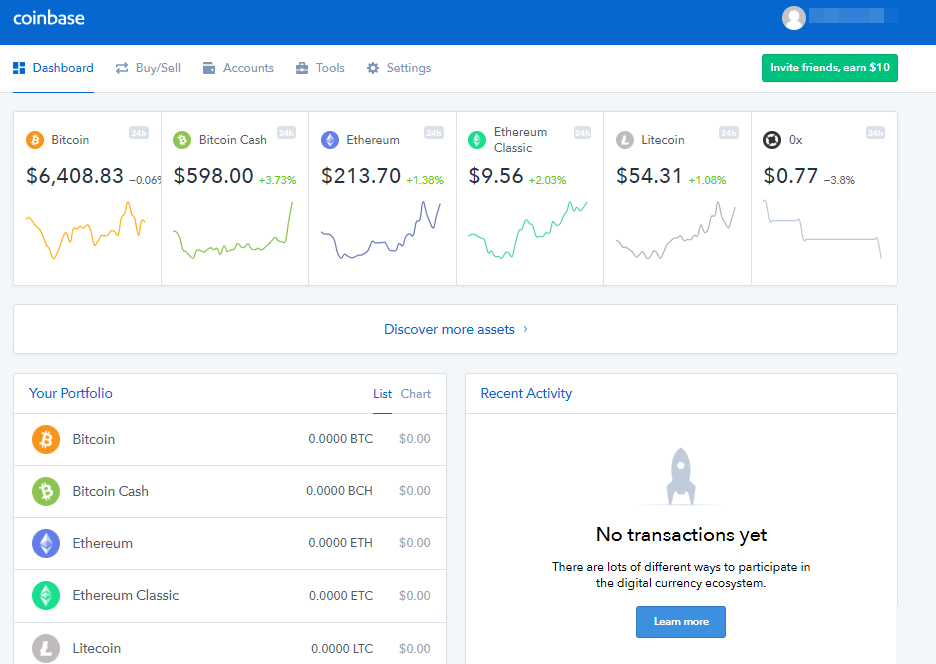The height and width of the screenshot is (664, 936).
Task: Click the Ethereum icon in portfolio list
Action: tap(46, 543)
